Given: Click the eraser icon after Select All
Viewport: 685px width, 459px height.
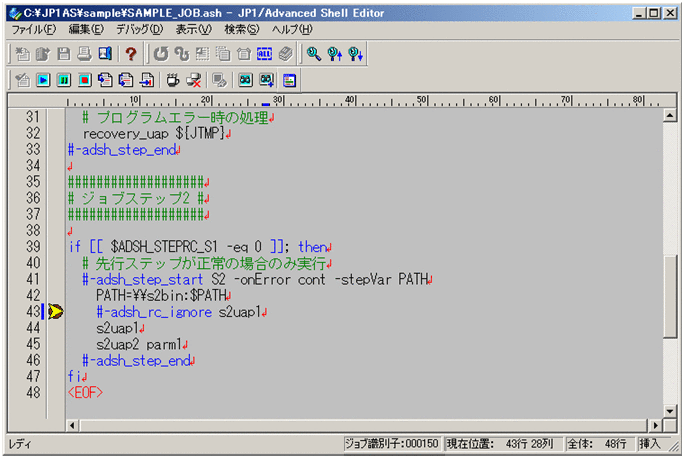Looking at the screenshot, I should 286,54.
